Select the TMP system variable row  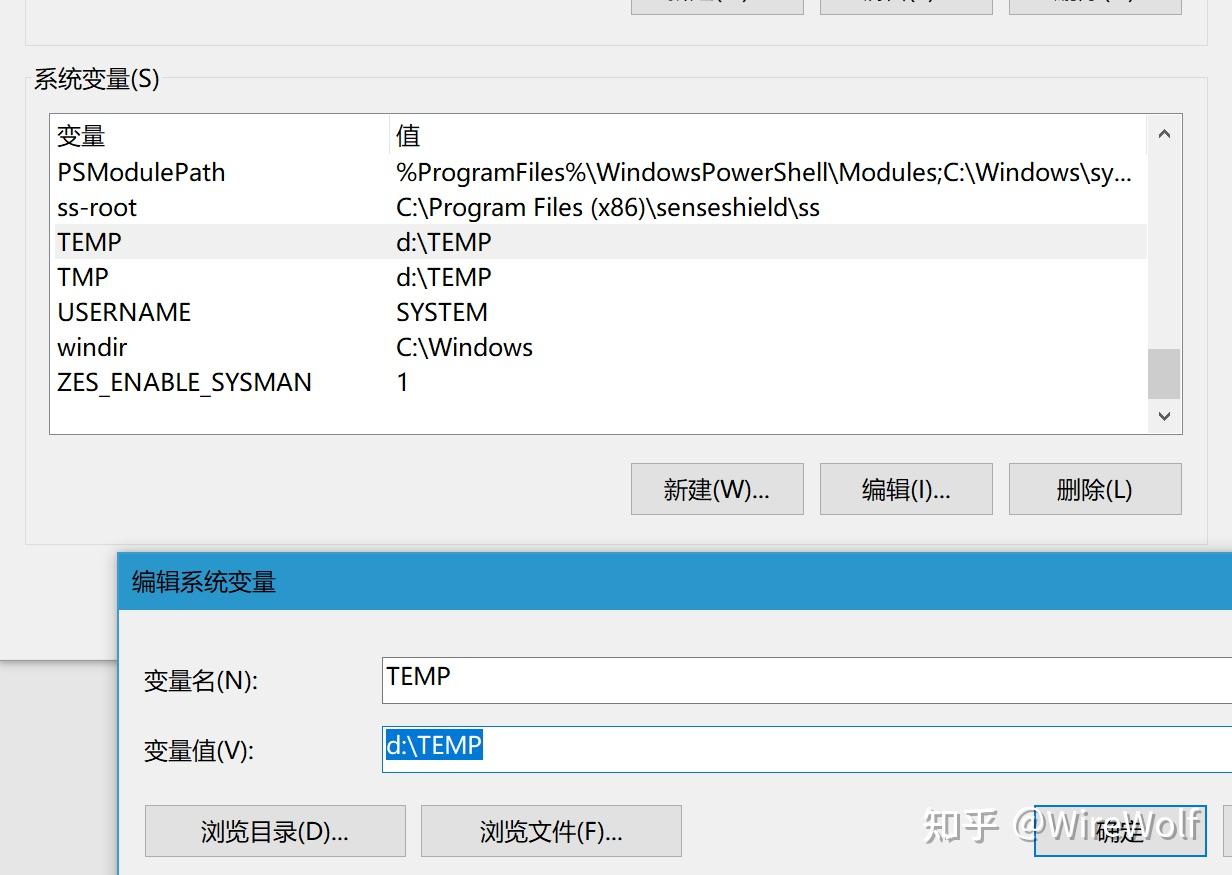coord(300,277)
